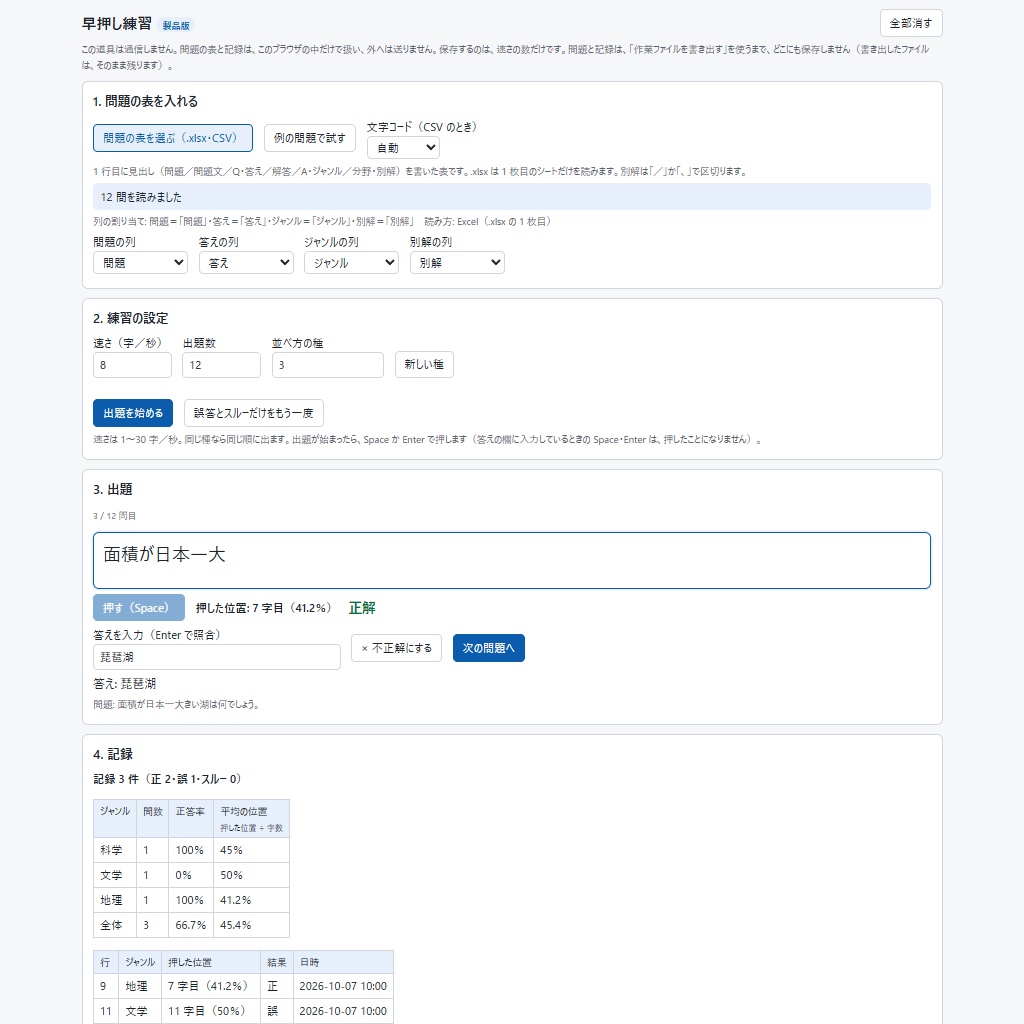Open the ジャンルの列 dropdown

(351, 263)
